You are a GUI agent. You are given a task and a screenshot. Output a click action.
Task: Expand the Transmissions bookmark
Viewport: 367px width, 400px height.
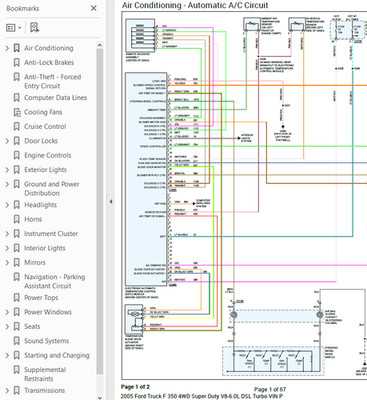click(7, 390)
